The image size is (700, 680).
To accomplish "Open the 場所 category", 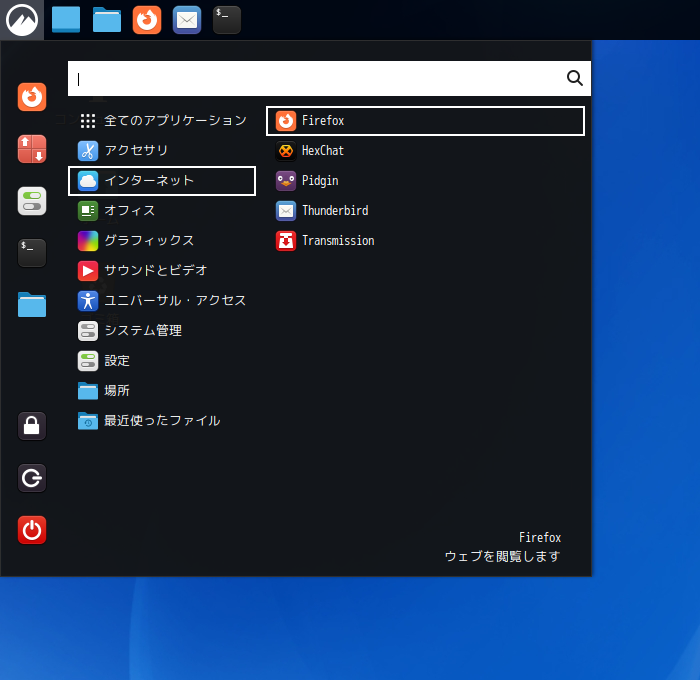I will pos(162,391).
